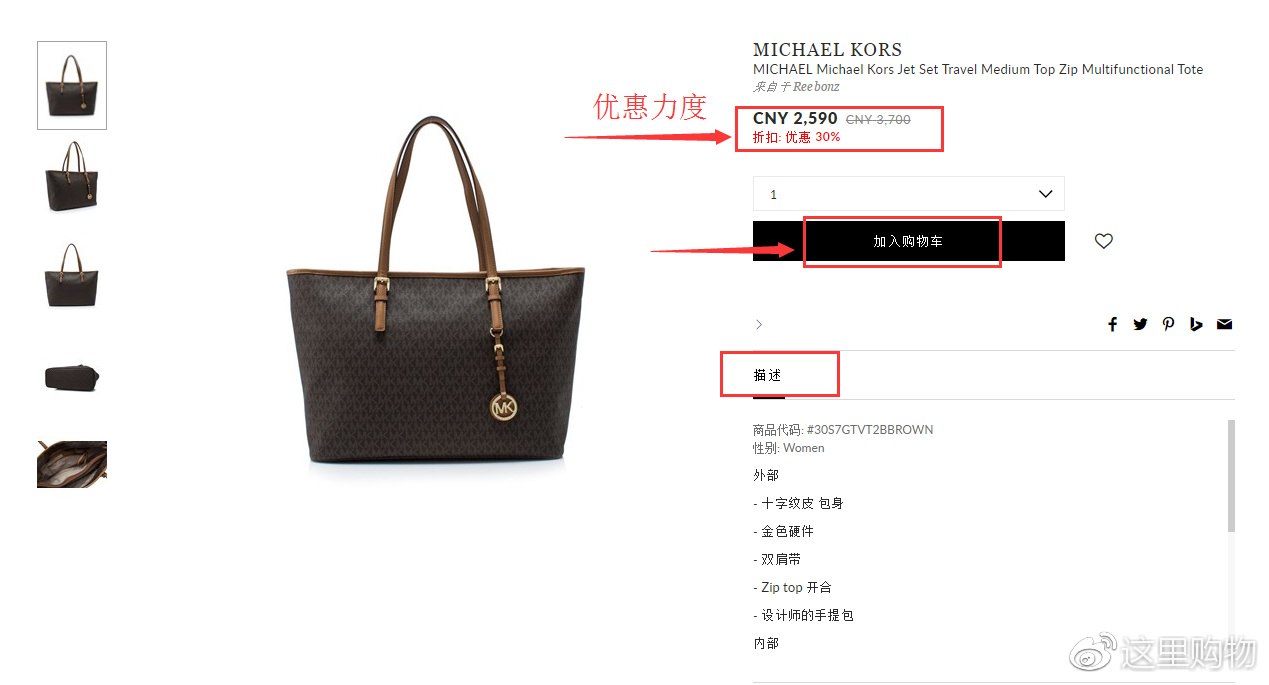Share the product on Twitter
The width and height of the screenshot is (1269, 685).
pos(1140,324)
